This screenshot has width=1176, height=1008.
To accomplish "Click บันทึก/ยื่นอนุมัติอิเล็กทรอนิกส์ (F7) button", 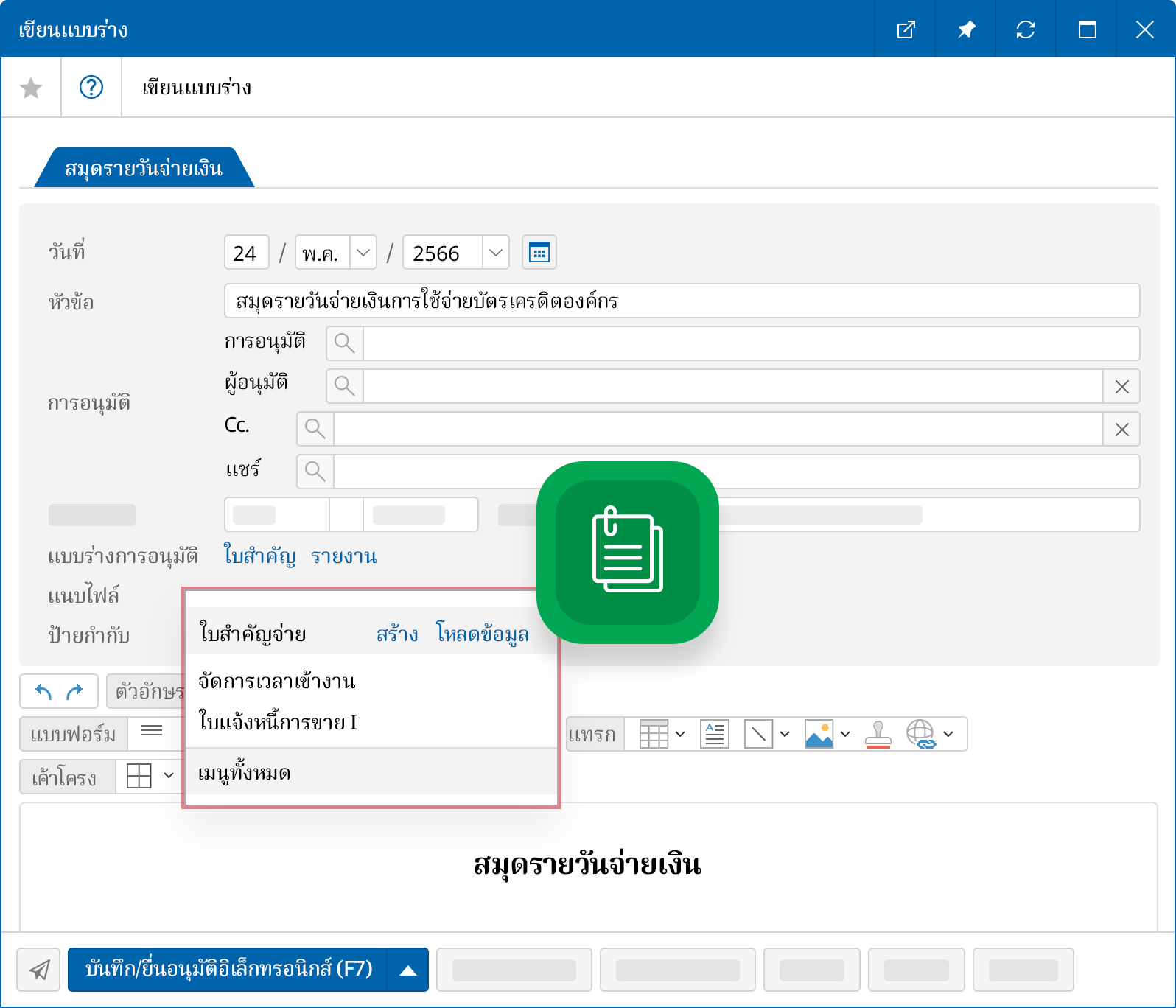I will pos(228,970).
